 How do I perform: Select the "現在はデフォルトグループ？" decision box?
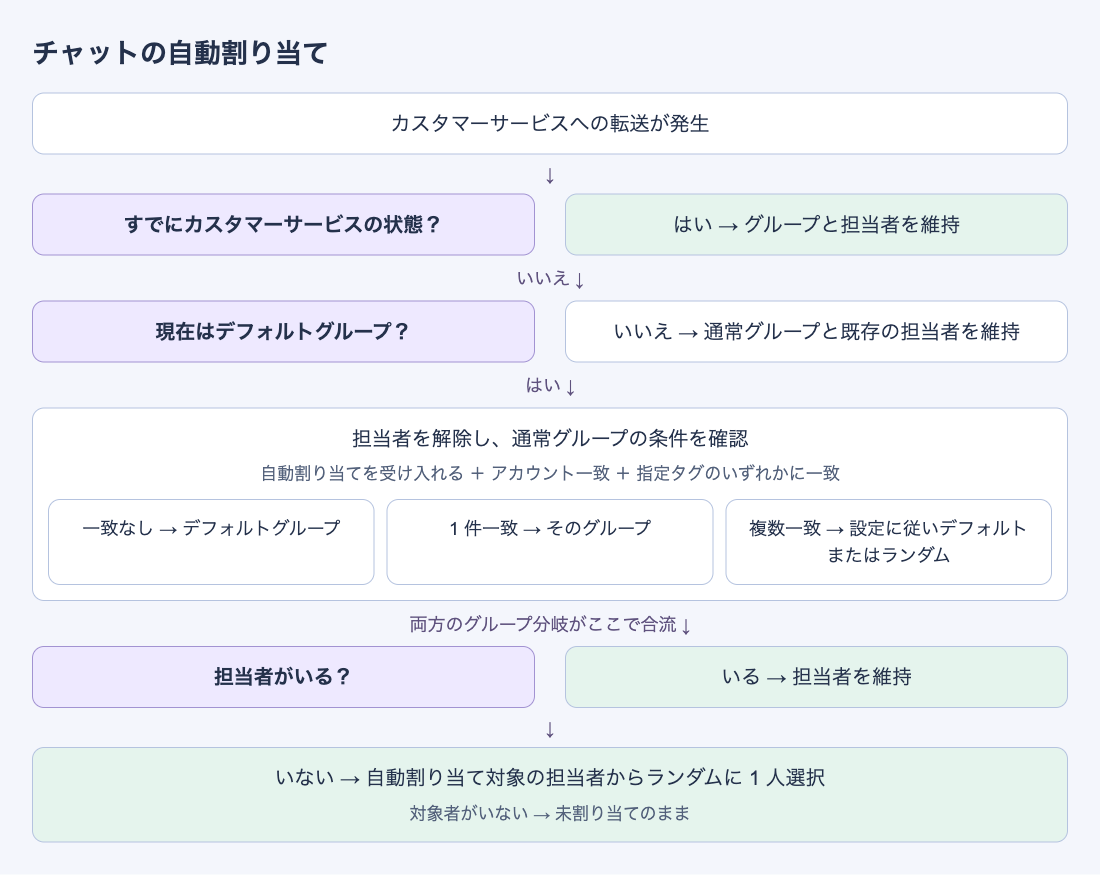283,331
